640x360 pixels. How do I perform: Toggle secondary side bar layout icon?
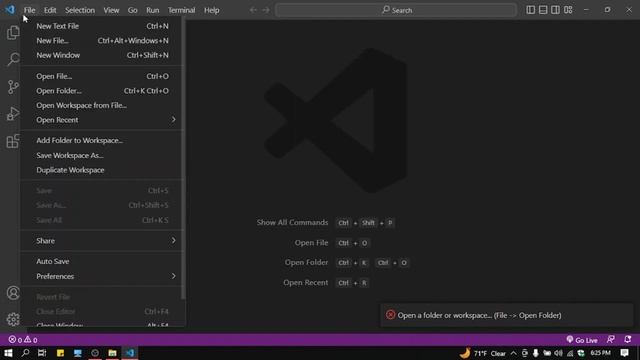click(555, 10)
